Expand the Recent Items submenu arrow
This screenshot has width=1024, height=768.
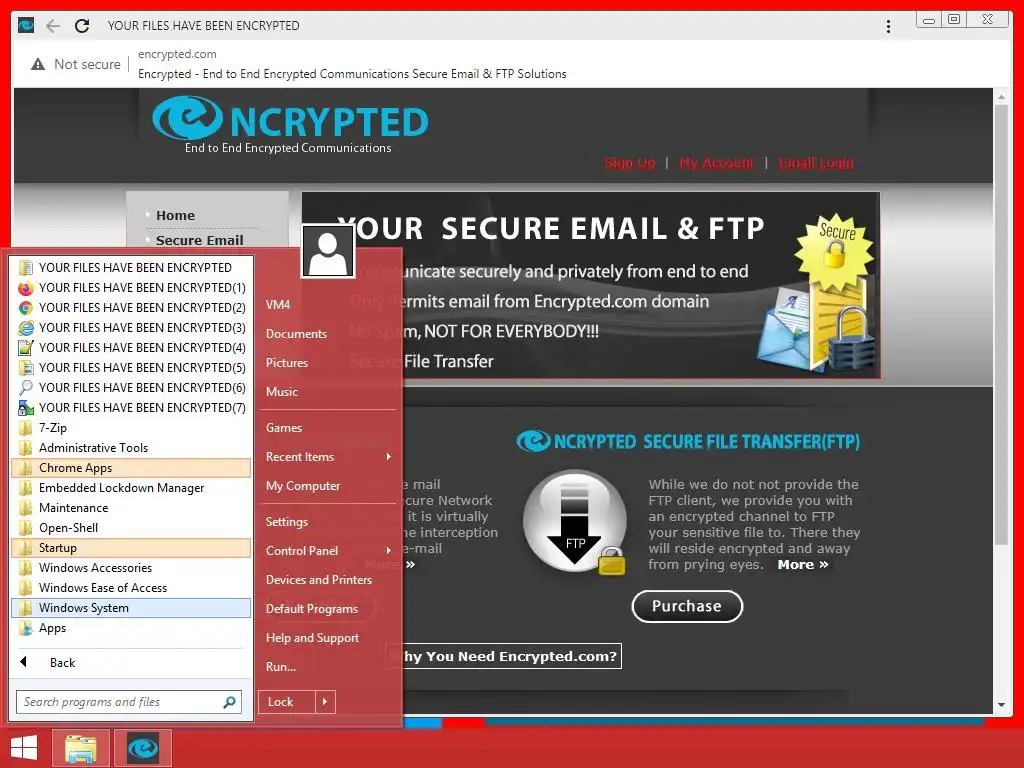[389, 456]
